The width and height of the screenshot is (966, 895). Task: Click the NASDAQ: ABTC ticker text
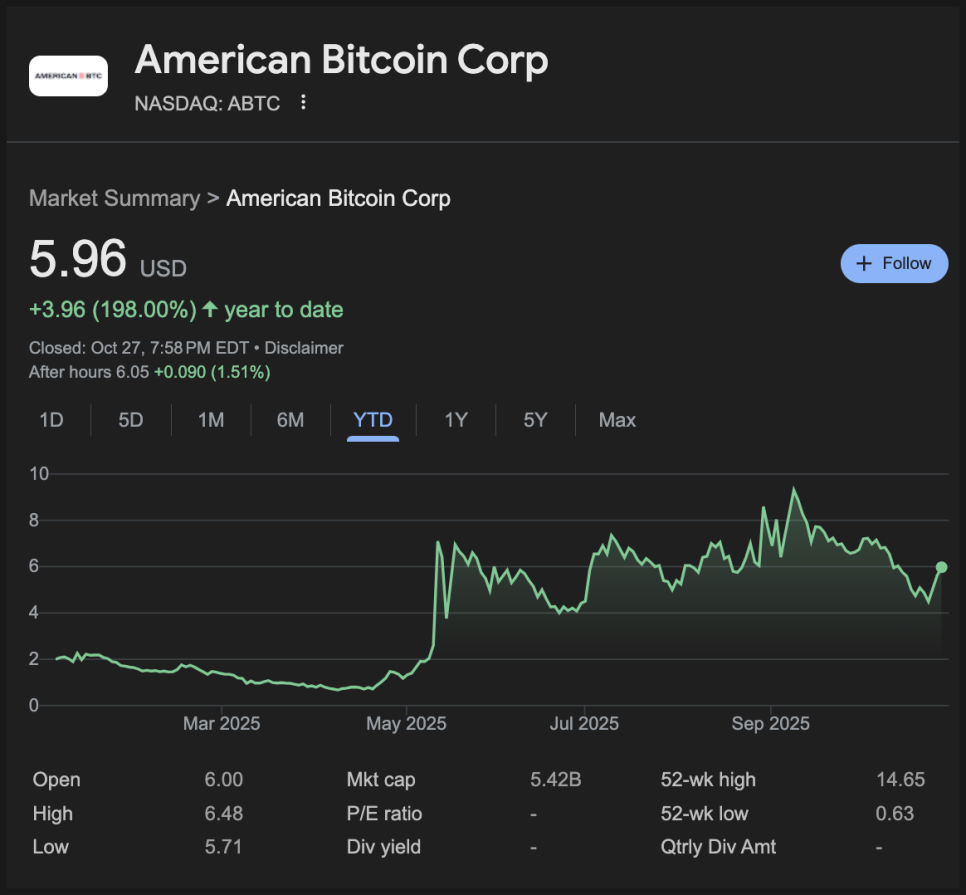[208, 102]
